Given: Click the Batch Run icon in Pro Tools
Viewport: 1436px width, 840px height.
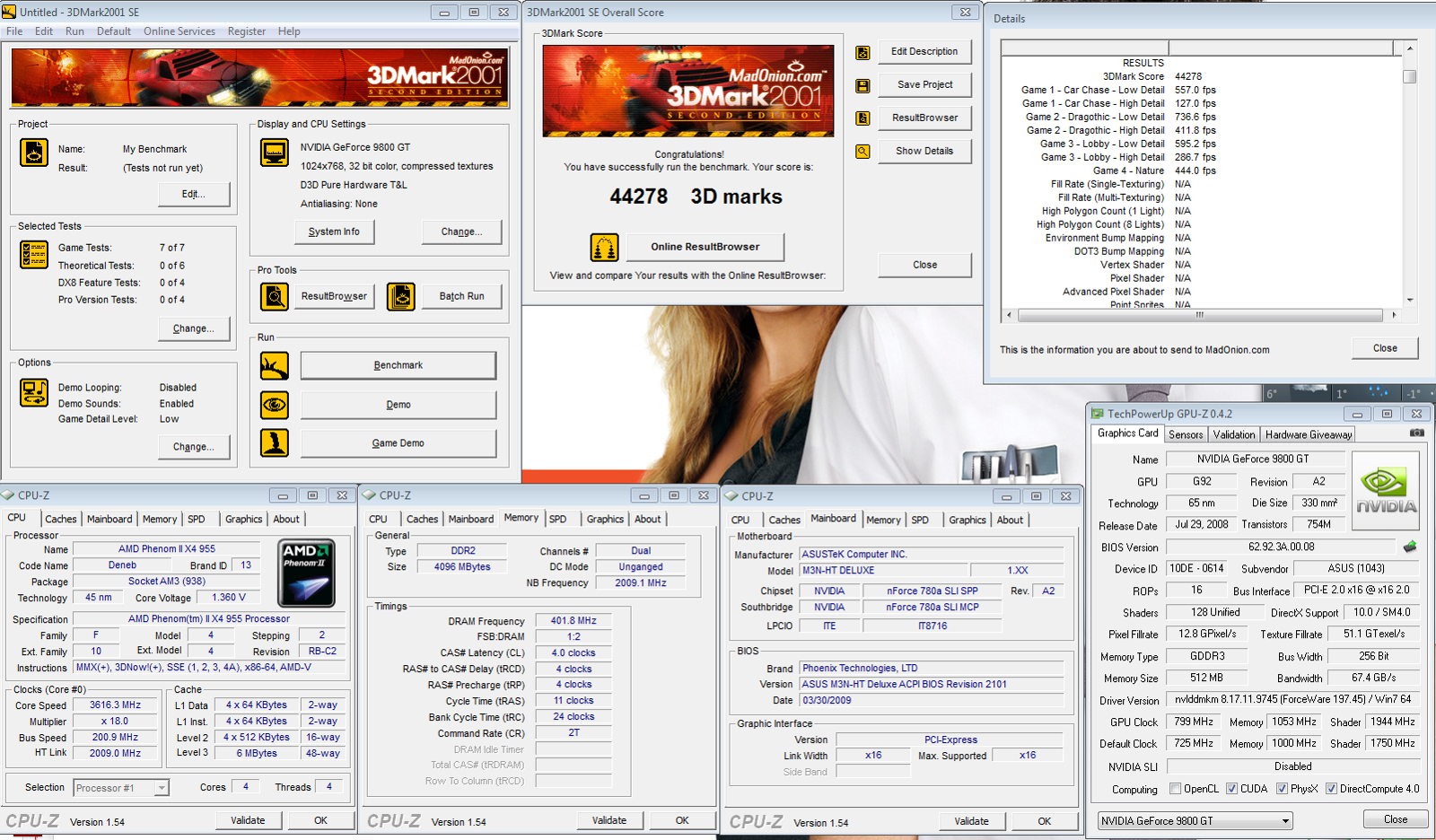Looking at the screenshot, I should pos(401,296).
